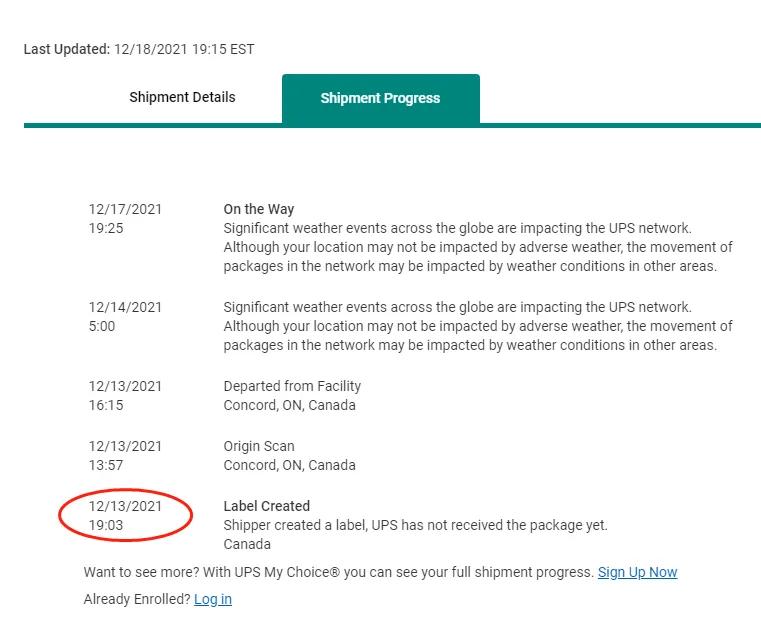
Task: Click Concord location under Origin Scan
Action: point(289,465)
